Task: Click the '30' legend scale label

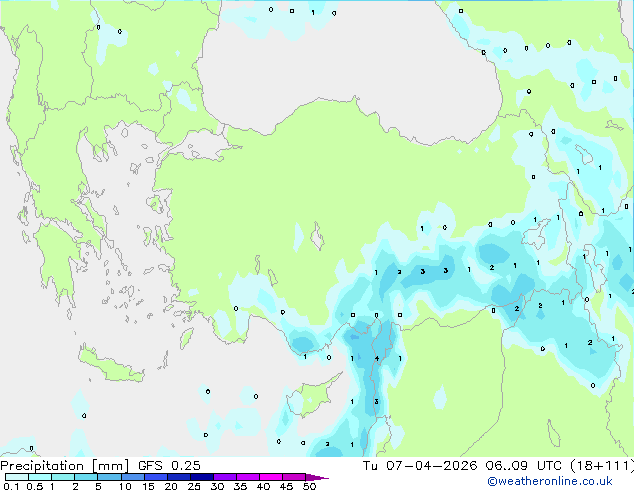Action: 217,486
